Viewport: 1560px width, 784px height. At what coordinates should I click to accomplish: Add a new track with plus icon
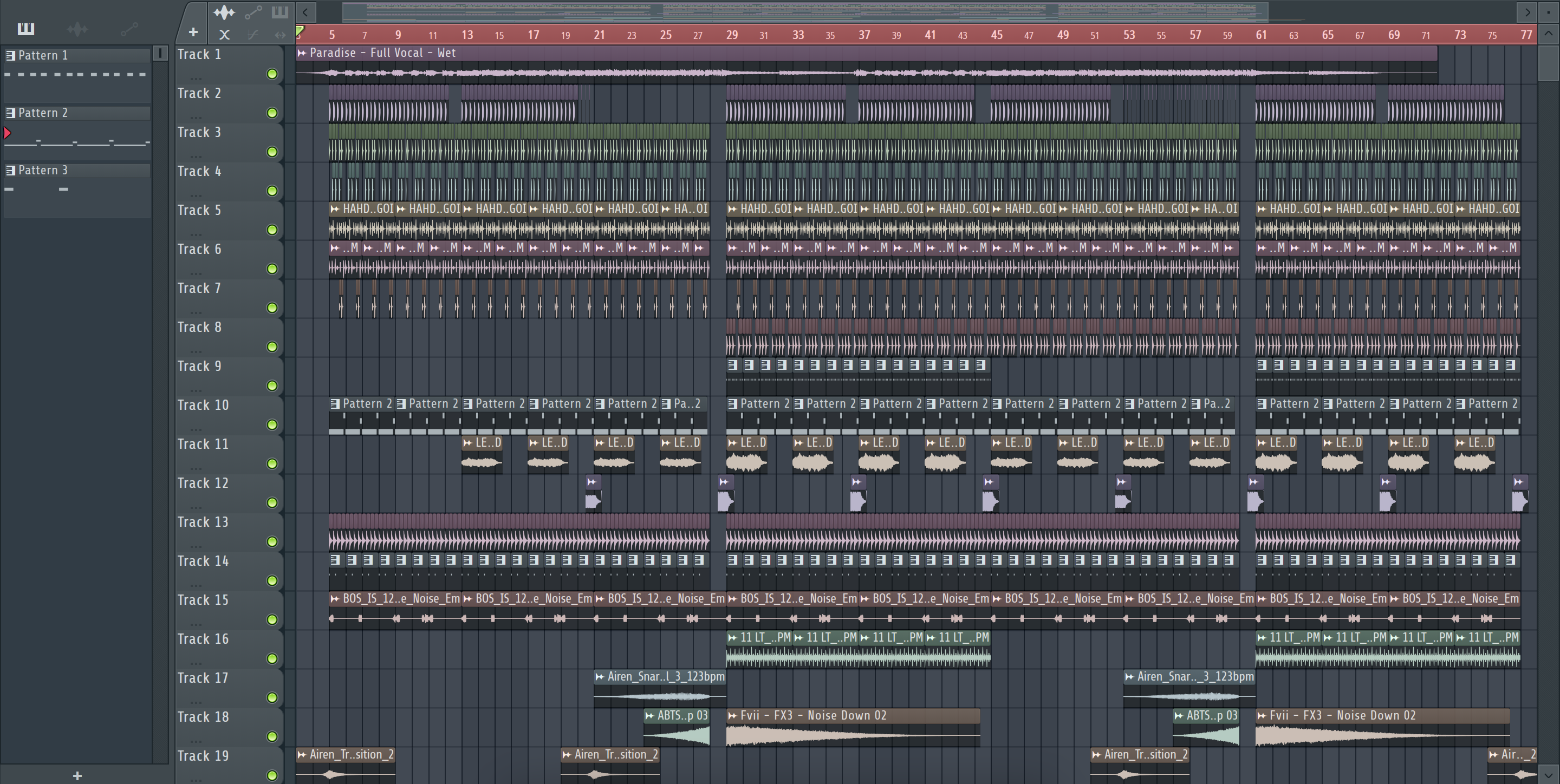coord(193,32)
